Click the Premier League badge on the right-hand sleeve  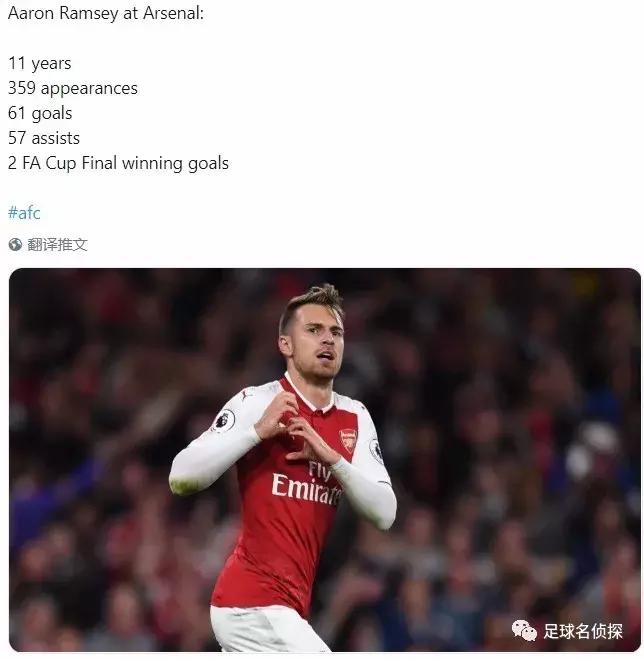point(376,449)
